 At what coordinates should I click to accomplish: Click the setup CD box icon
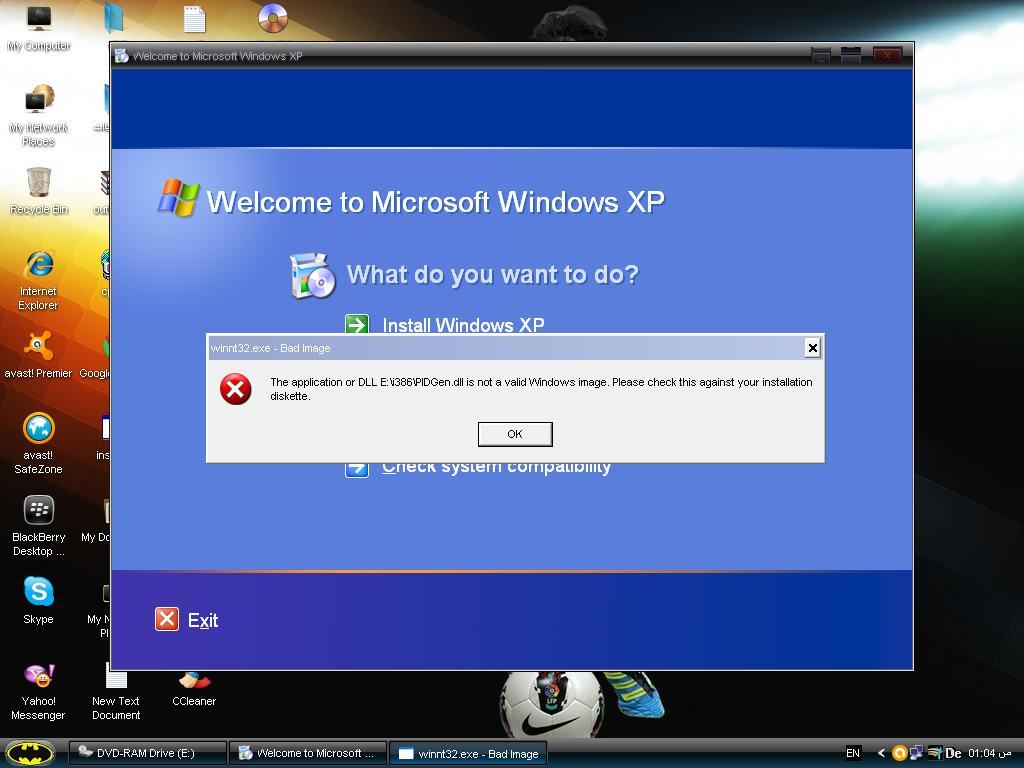312,276
